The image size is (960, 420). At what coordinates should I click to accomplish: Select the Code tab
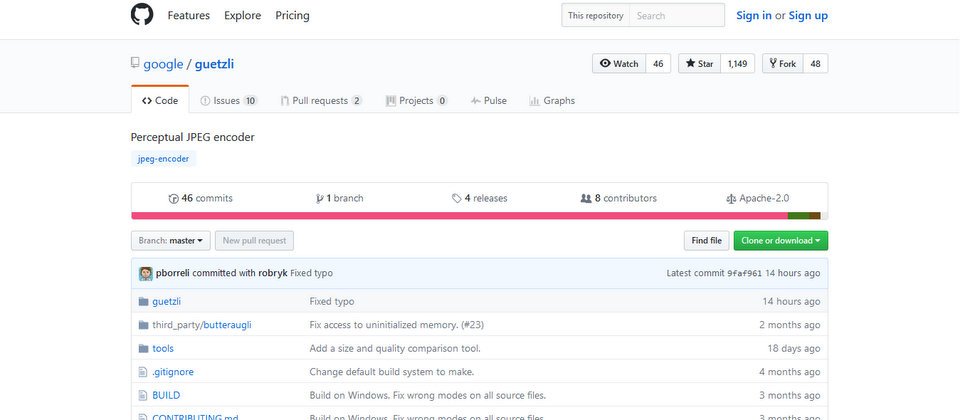click(x=160, y=100)
